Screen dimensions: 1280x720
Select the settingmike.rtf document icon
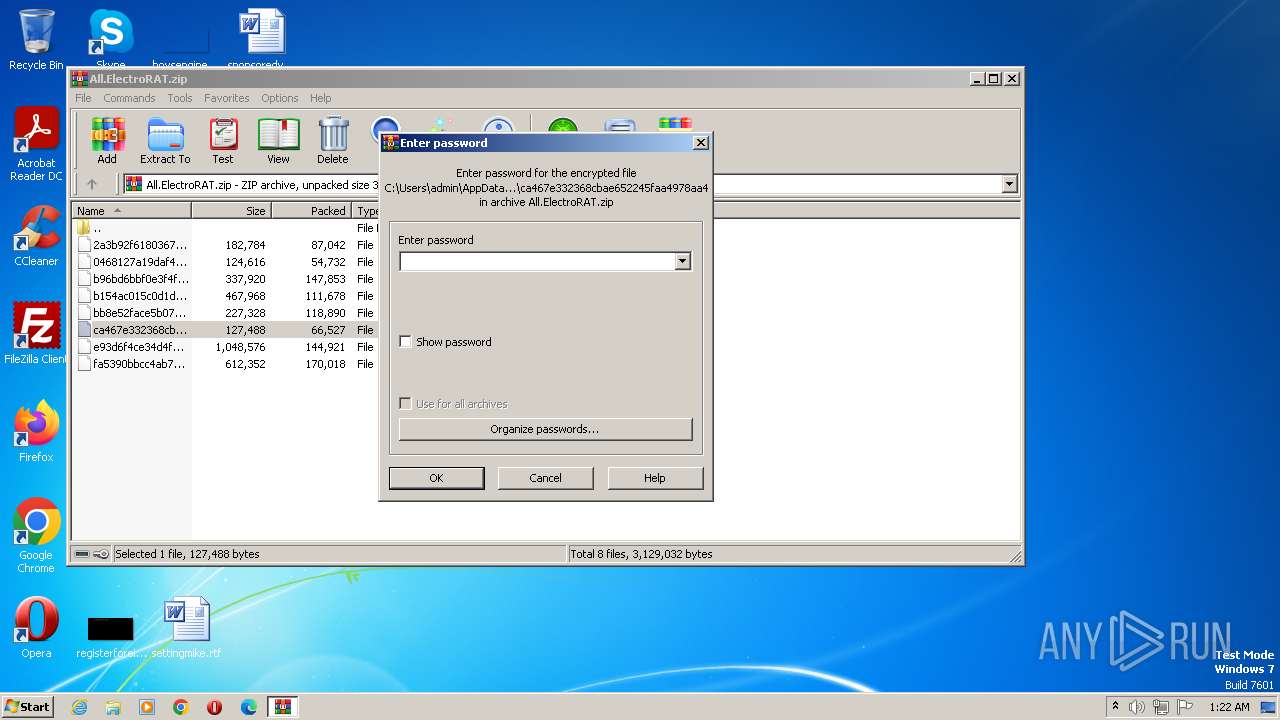[x=186, y=628]
